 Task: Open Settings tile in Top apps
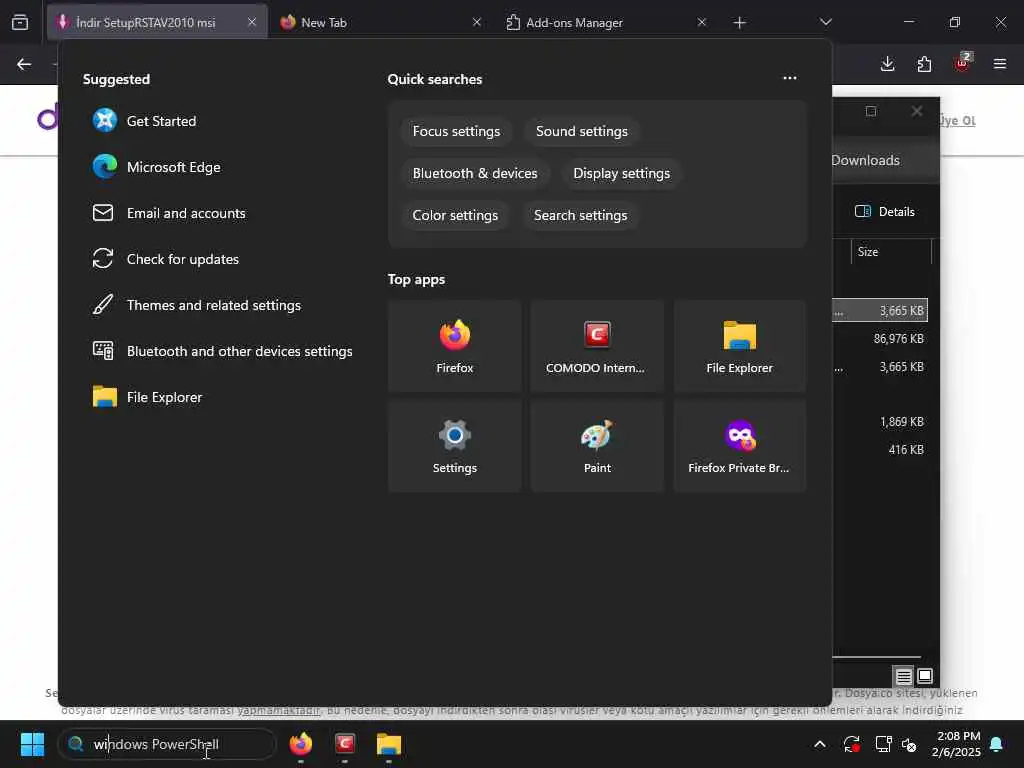pyautogui.click(x=455, y=446)
